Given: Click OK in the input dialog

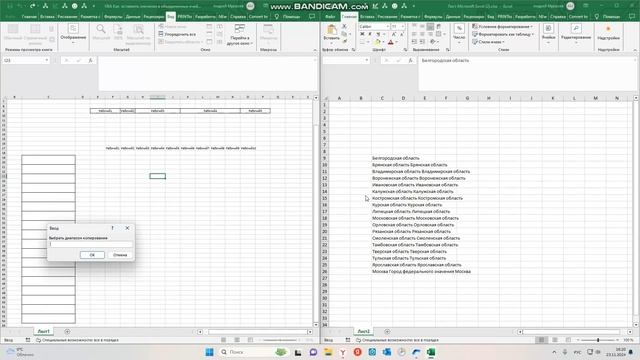Looking at the screenshot, I should 92,255.
